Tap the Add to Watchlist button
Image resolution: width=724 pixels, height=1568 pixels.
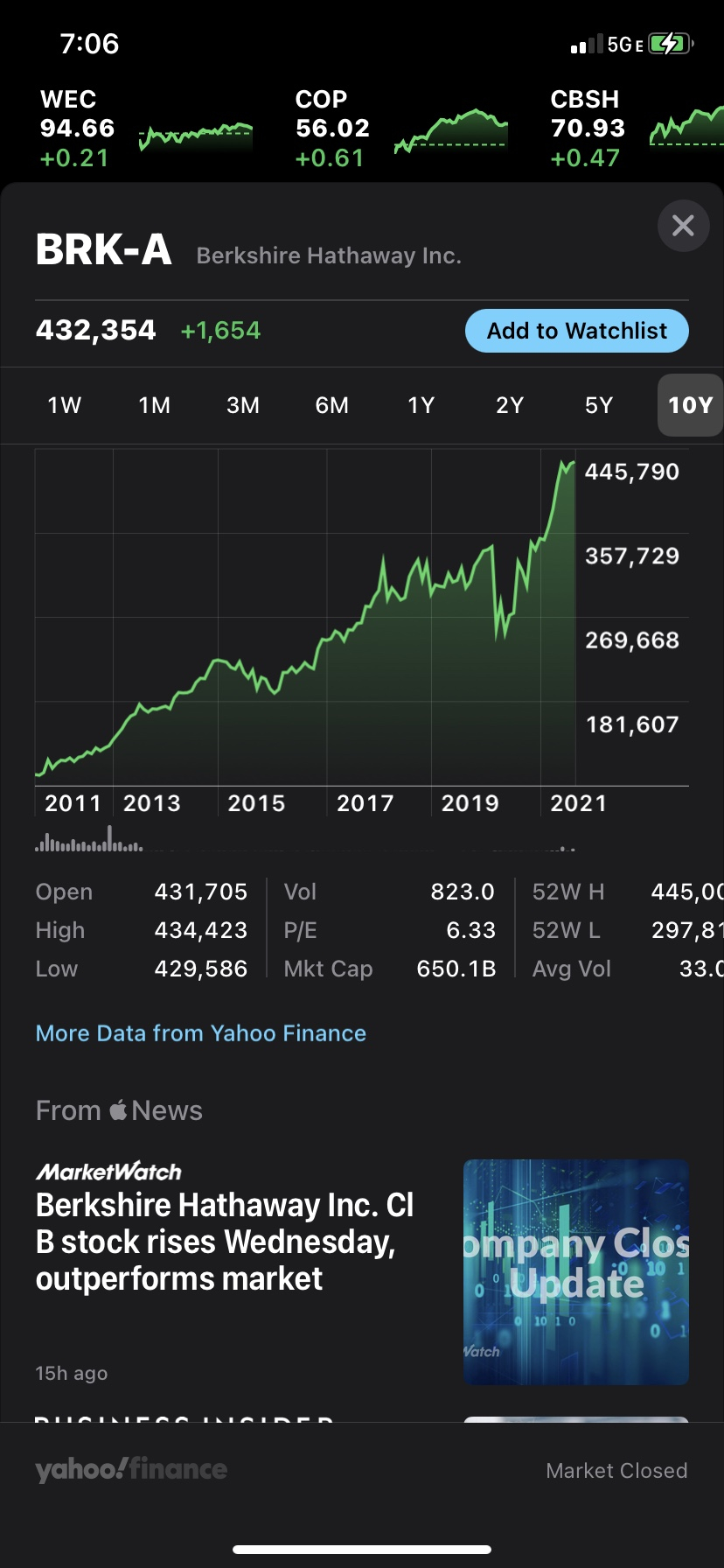click(577, 331)
